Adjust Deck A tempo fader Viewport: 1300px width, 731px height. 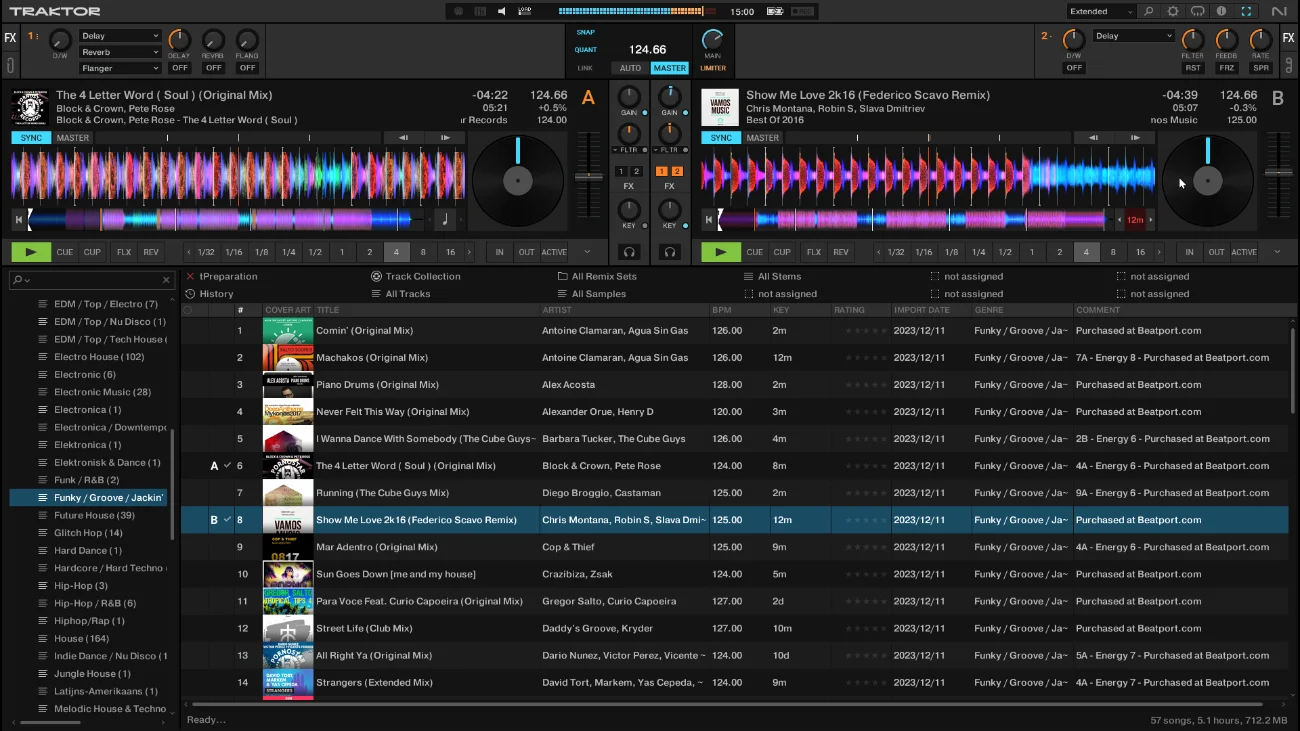588,176
